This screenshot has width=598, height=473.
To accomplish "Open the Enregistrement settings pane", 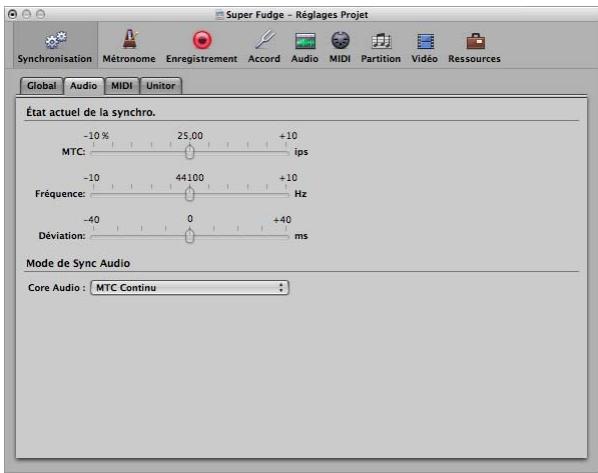I will click(x=202, y=46).
